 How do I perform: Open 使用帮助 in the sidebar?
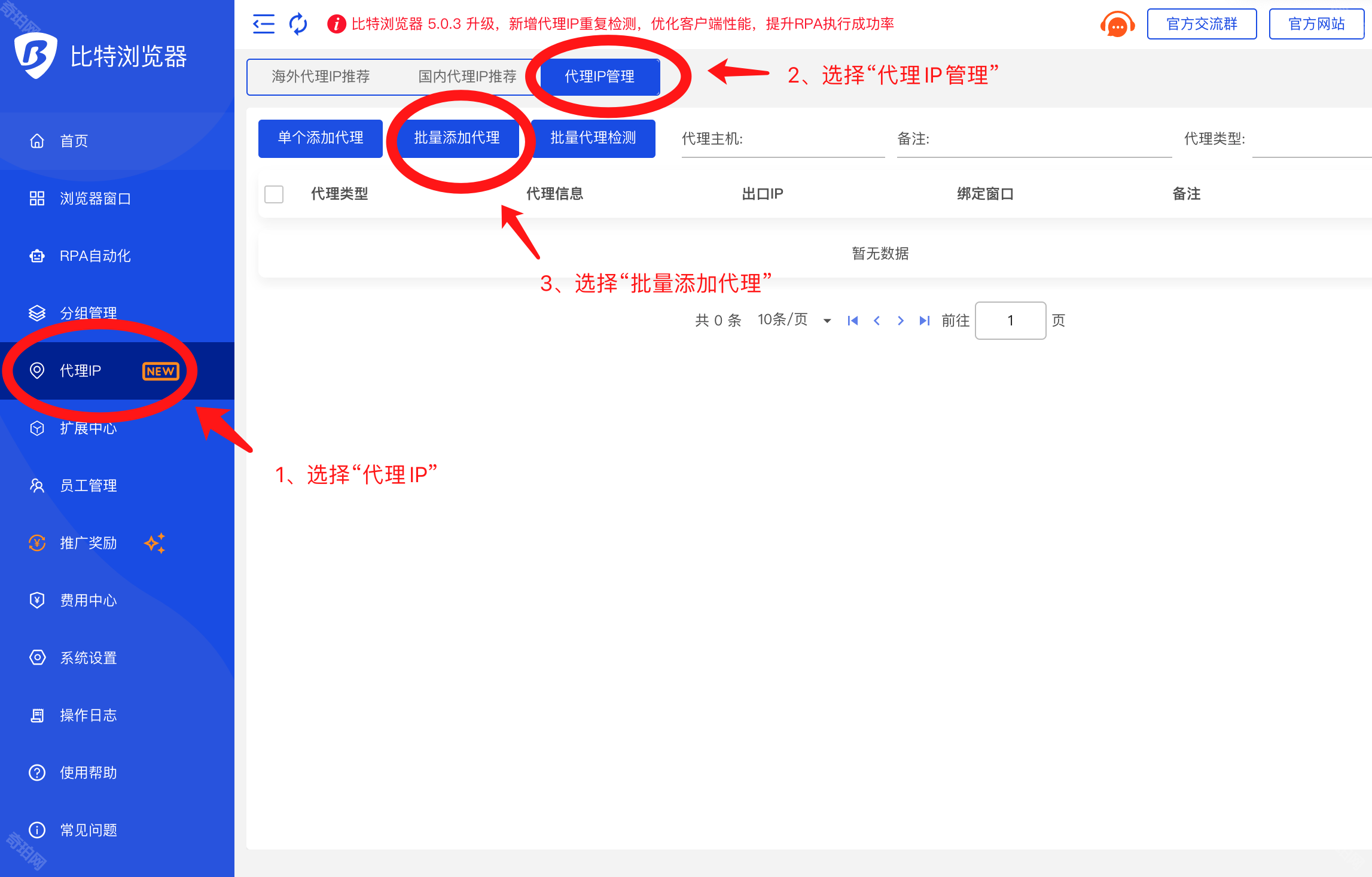click(117, 773)
